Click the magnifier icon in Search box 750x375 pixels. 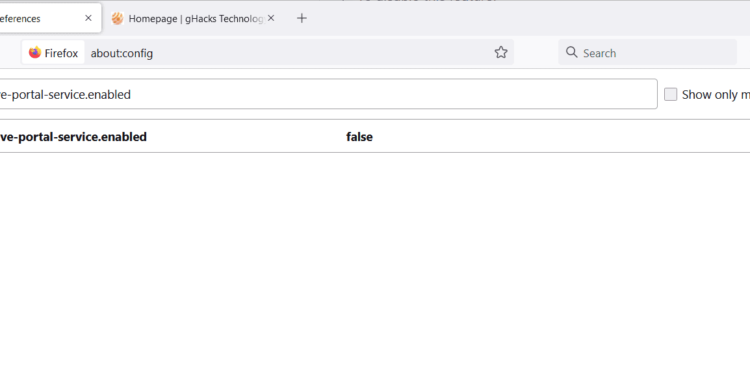(x=571, y=52)
